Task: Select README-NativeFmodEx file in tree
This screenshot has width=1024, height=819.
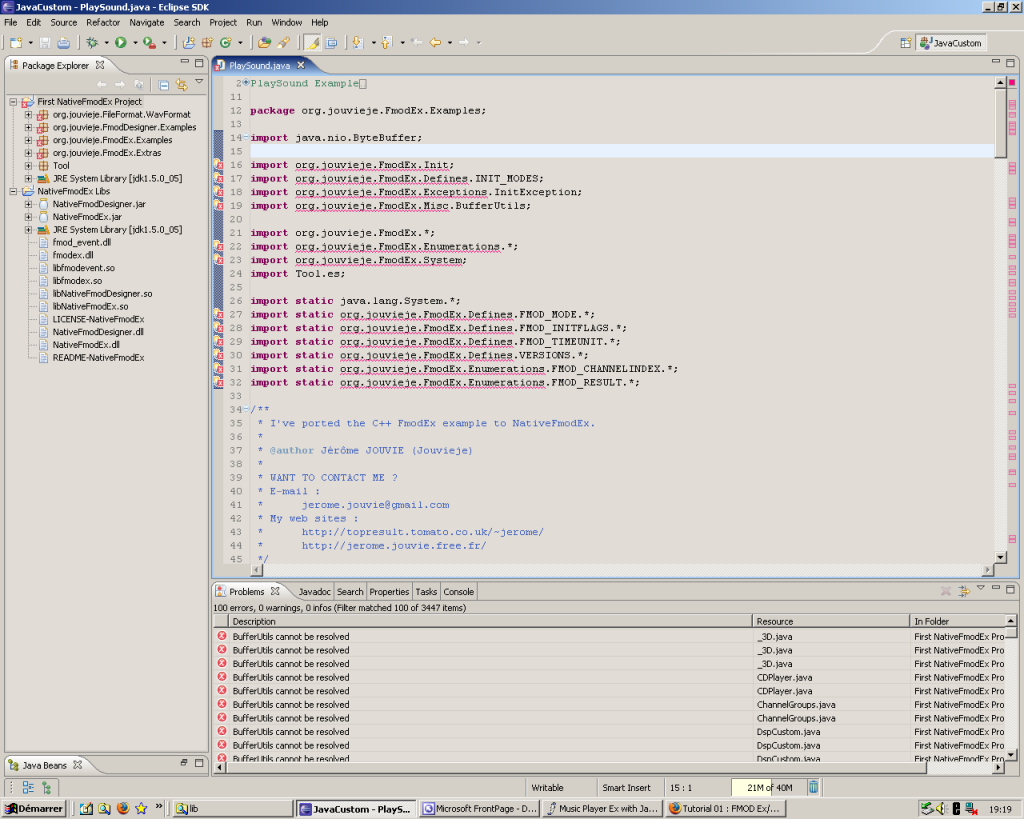Action: coord(99,358)
